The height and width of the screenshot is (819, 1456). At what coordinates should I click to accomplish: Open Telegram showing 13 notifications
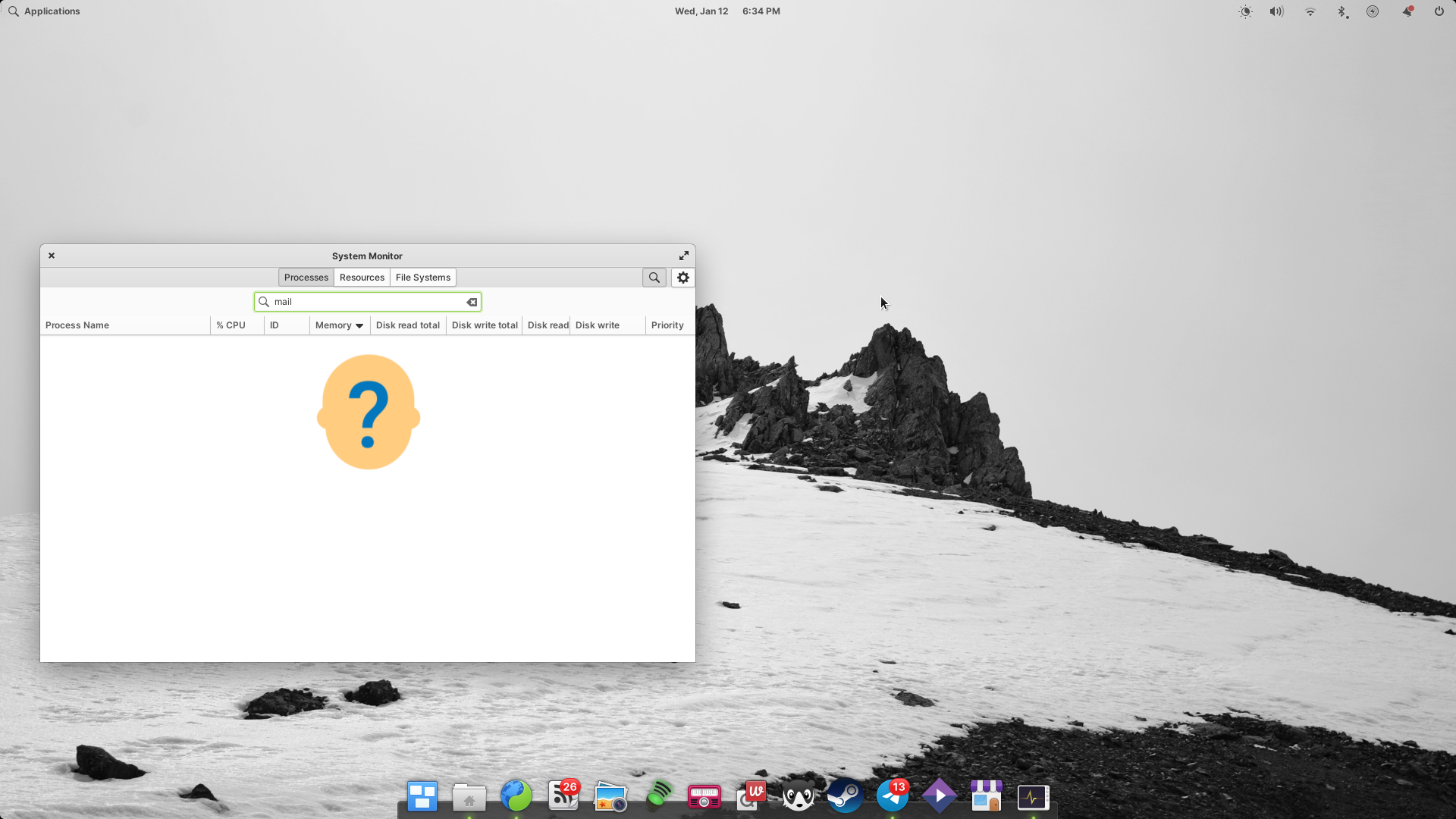[893, 797]
